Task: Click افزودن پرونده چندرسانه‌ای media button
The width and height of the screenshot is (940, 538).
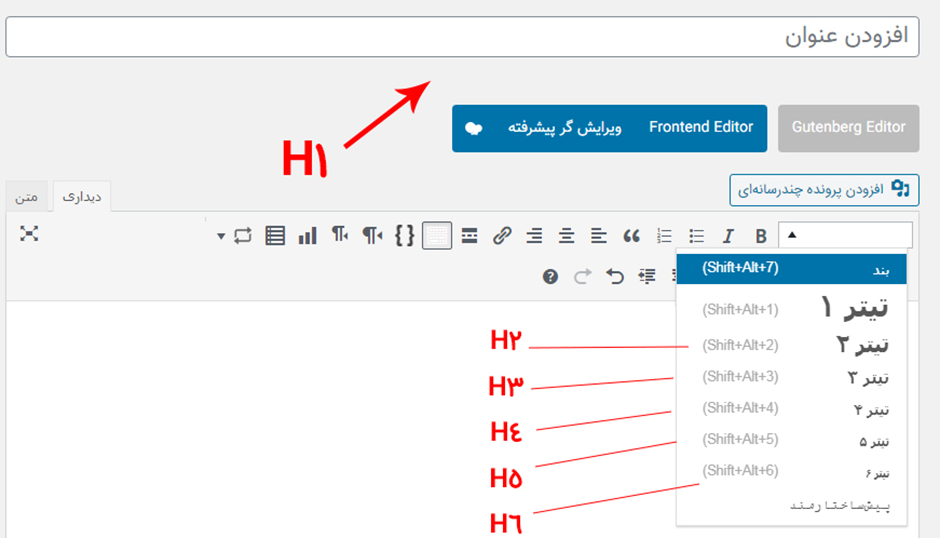Action: tap(824, 190)
